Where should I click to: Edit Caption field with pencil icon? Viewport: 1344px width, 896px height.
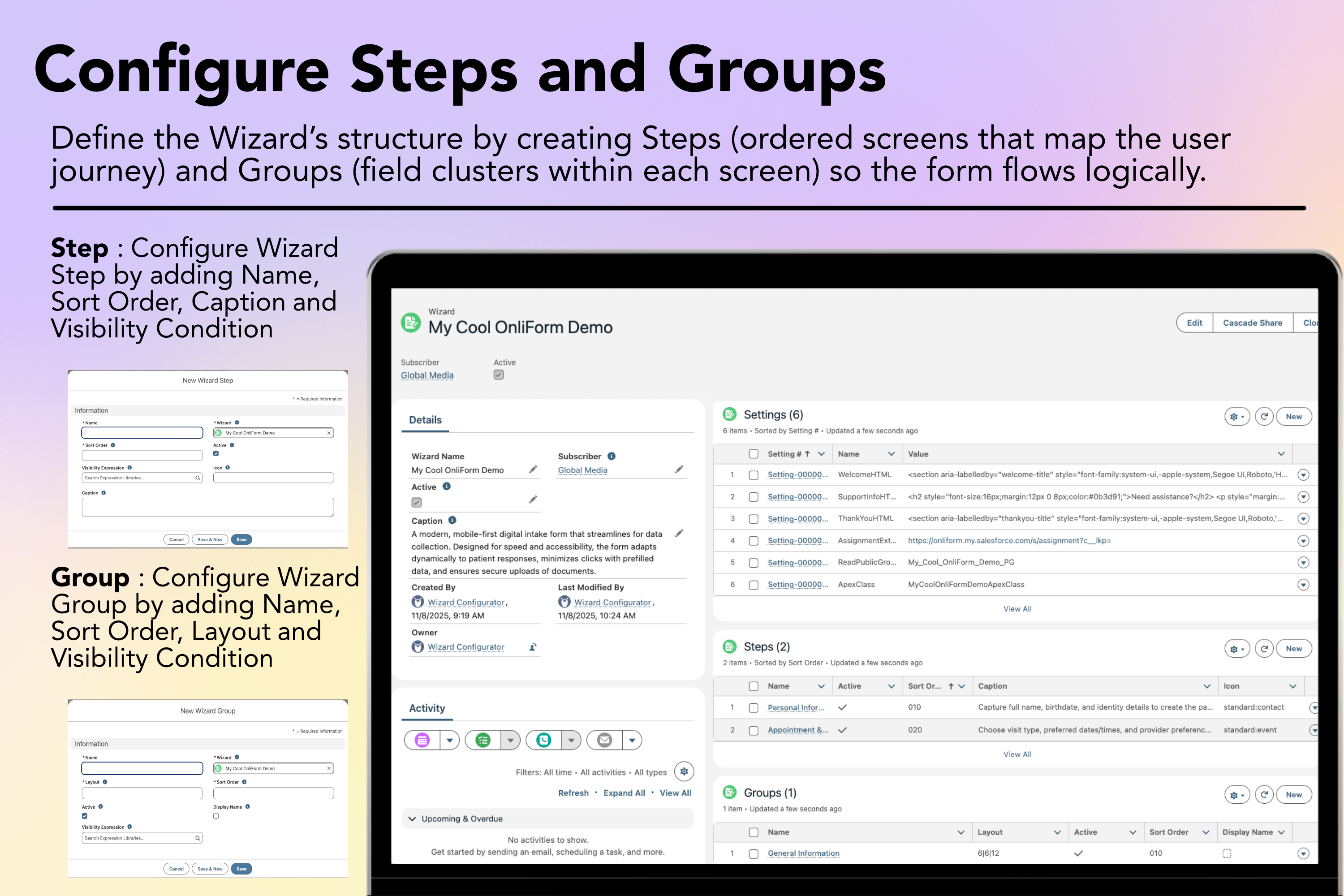679,533
